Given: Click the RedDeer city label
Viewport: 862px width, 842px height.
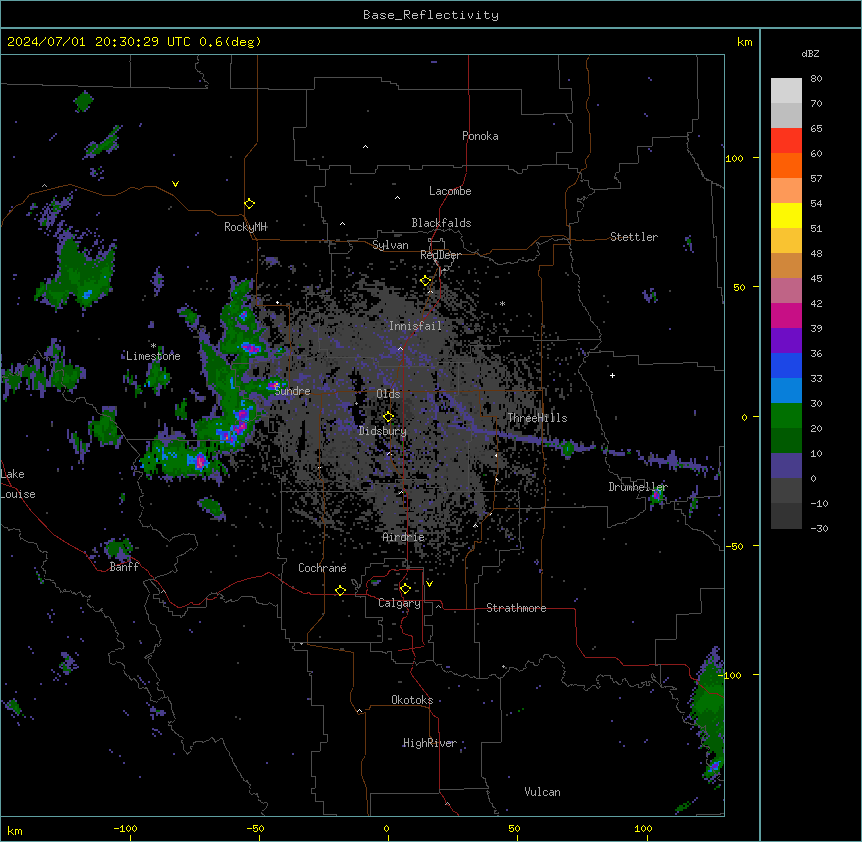Looking at the screenshot, I should point(440,255).
